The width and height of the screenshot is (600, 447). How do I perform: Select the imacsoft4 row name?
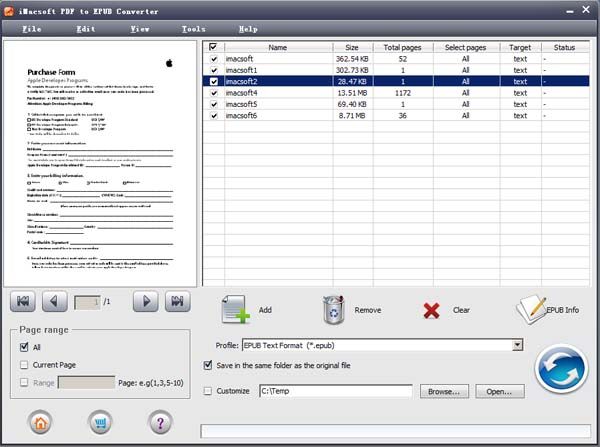(241, 93)
